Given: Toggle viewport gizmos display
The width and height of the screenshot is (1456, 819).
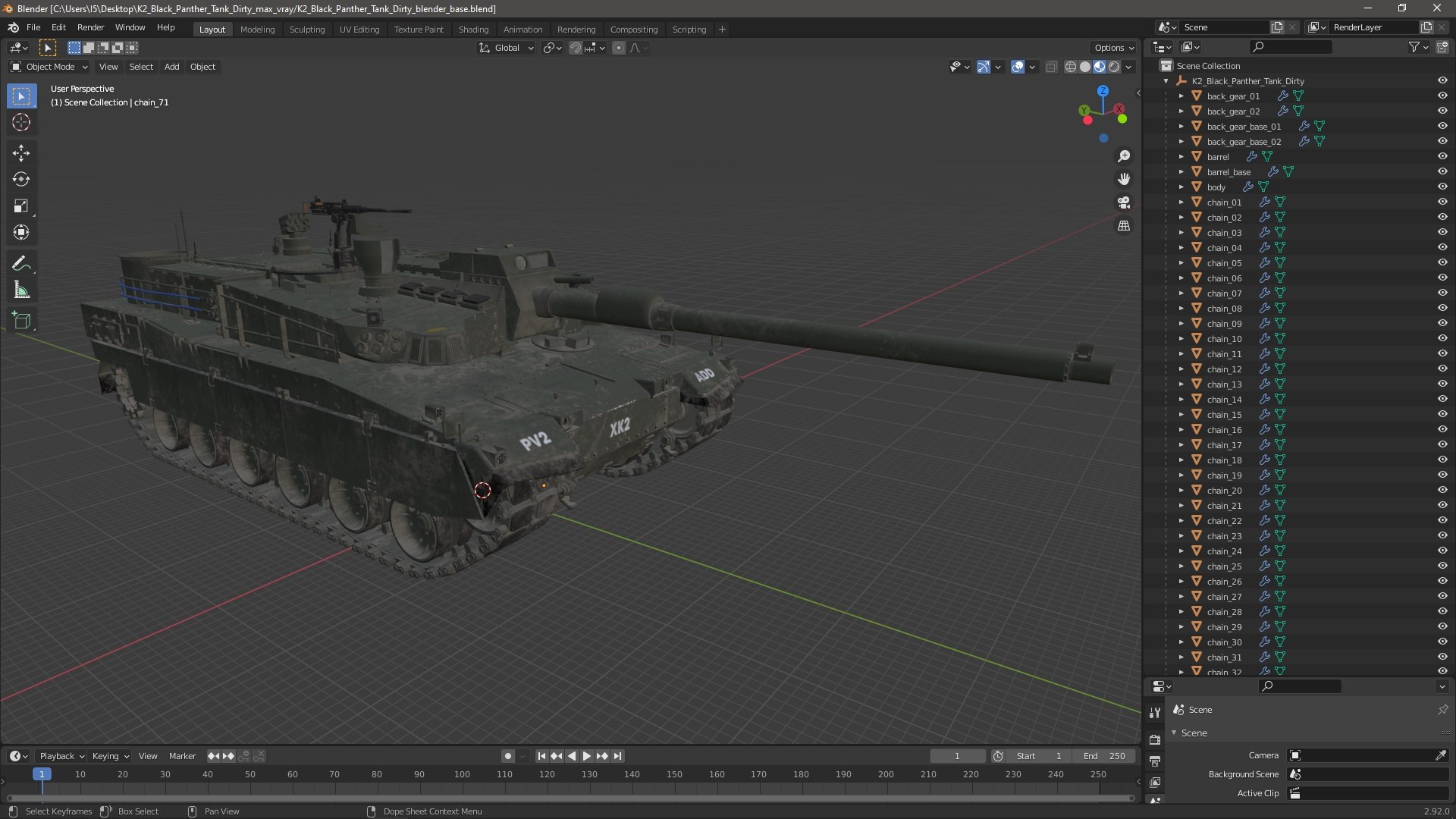Looking at the screenshot, I should click(984, 67).
